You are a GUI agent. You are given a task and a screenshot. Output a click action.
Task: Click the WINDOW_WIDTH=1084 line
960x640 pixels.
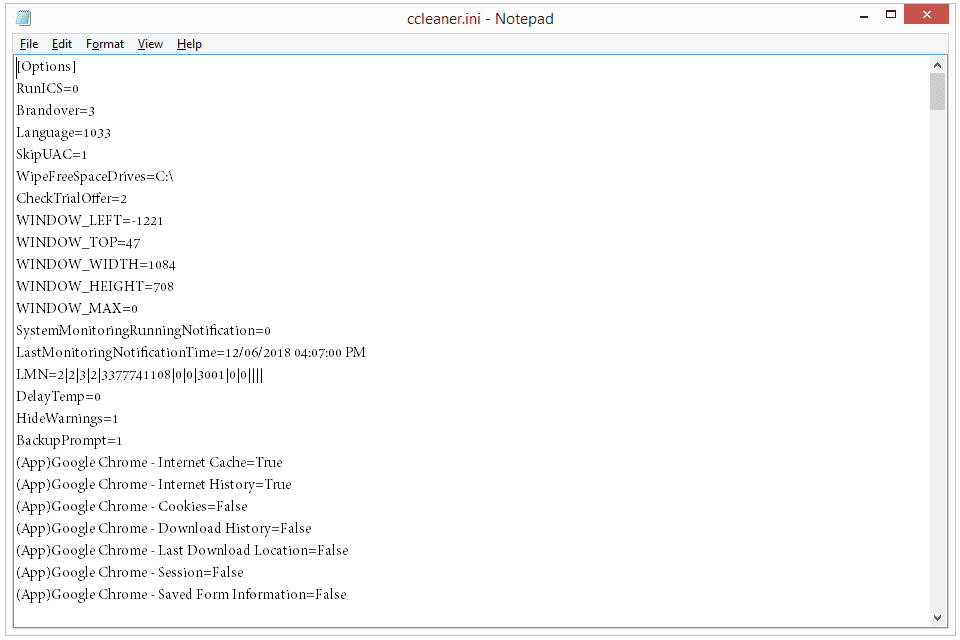point(96,265)
